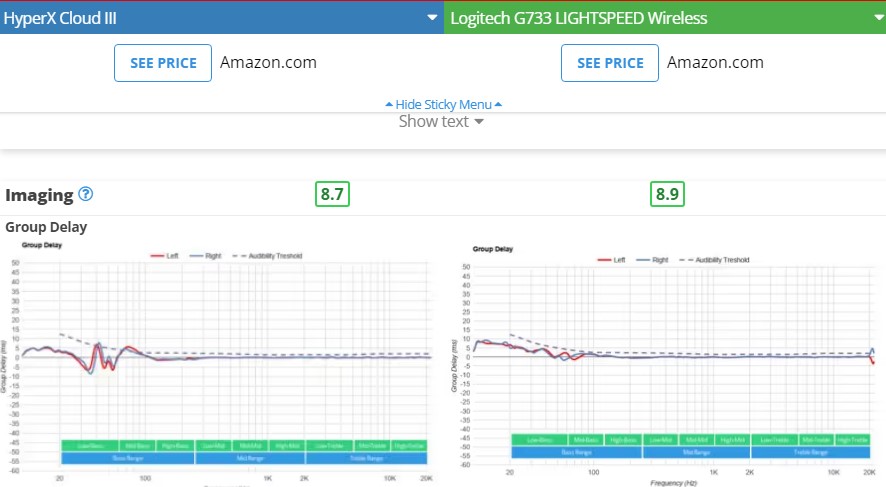Select Low-Mid band in Logitech chart
886x487 pixels.
point(661,440)
